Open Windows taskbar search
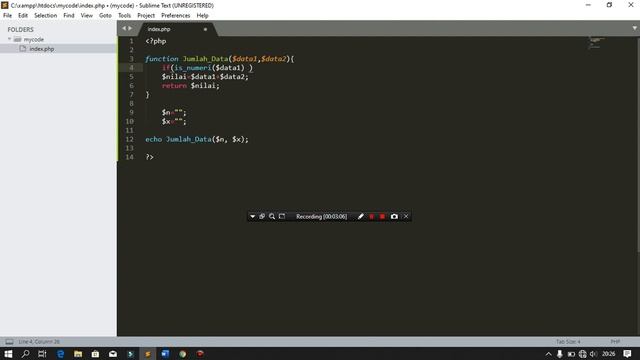The image size is (640, 360). pyautogui.click(x=25, y=354)
